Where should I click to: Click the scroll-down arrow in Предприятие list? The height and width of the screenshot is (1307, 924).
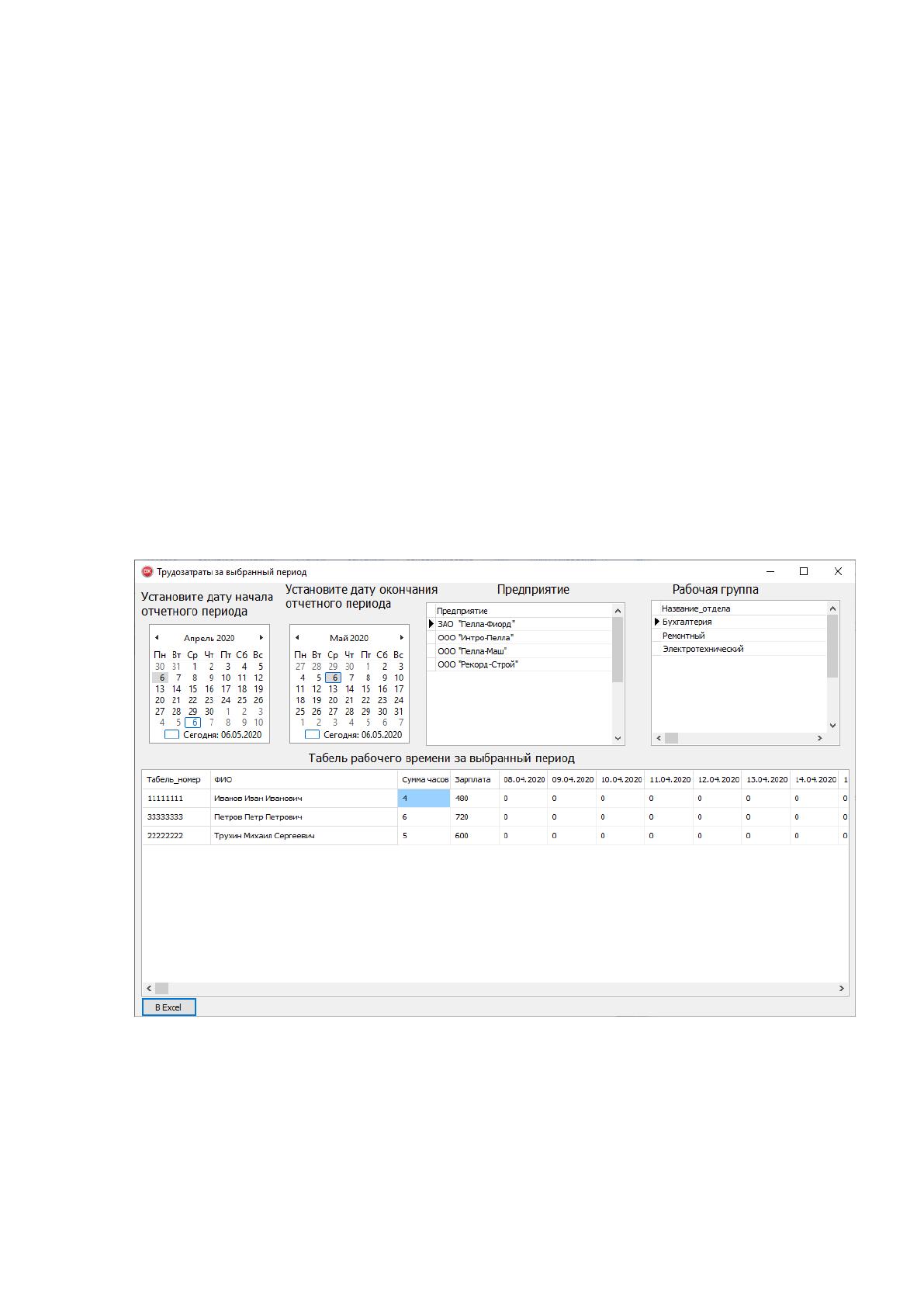tap(618, 738)
